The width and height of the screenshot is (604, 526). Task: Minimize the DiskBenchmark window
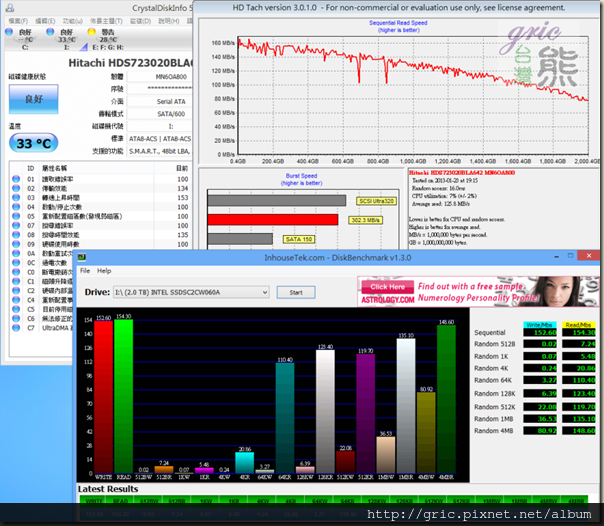[557, 256]
